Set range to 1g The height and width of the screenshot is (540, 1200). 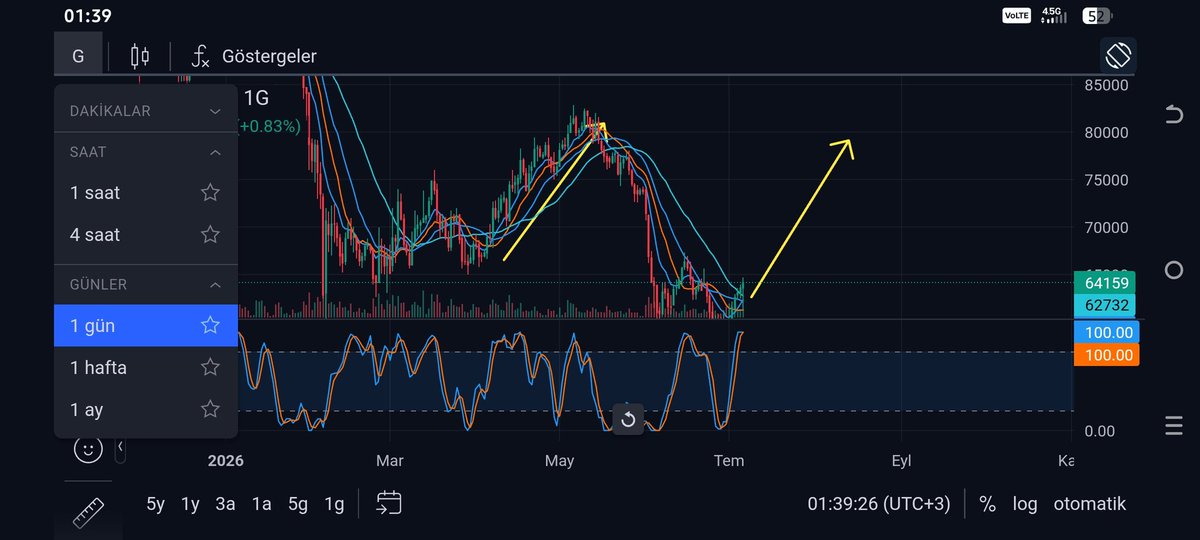[x=334, y=504]
